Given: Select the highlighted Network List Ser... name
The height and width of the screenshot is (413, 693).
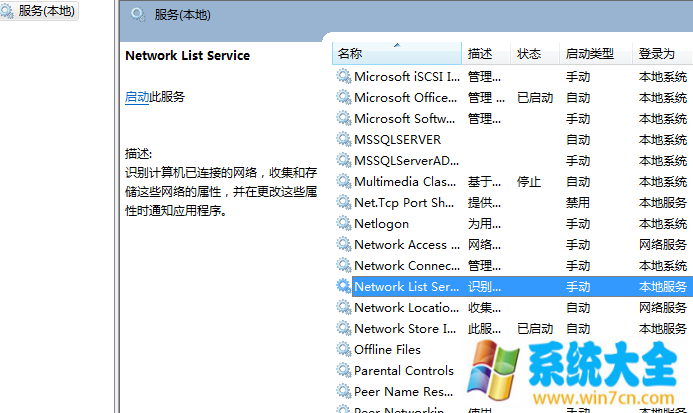Looking at the screenshot, I should (x=407, y=287).
